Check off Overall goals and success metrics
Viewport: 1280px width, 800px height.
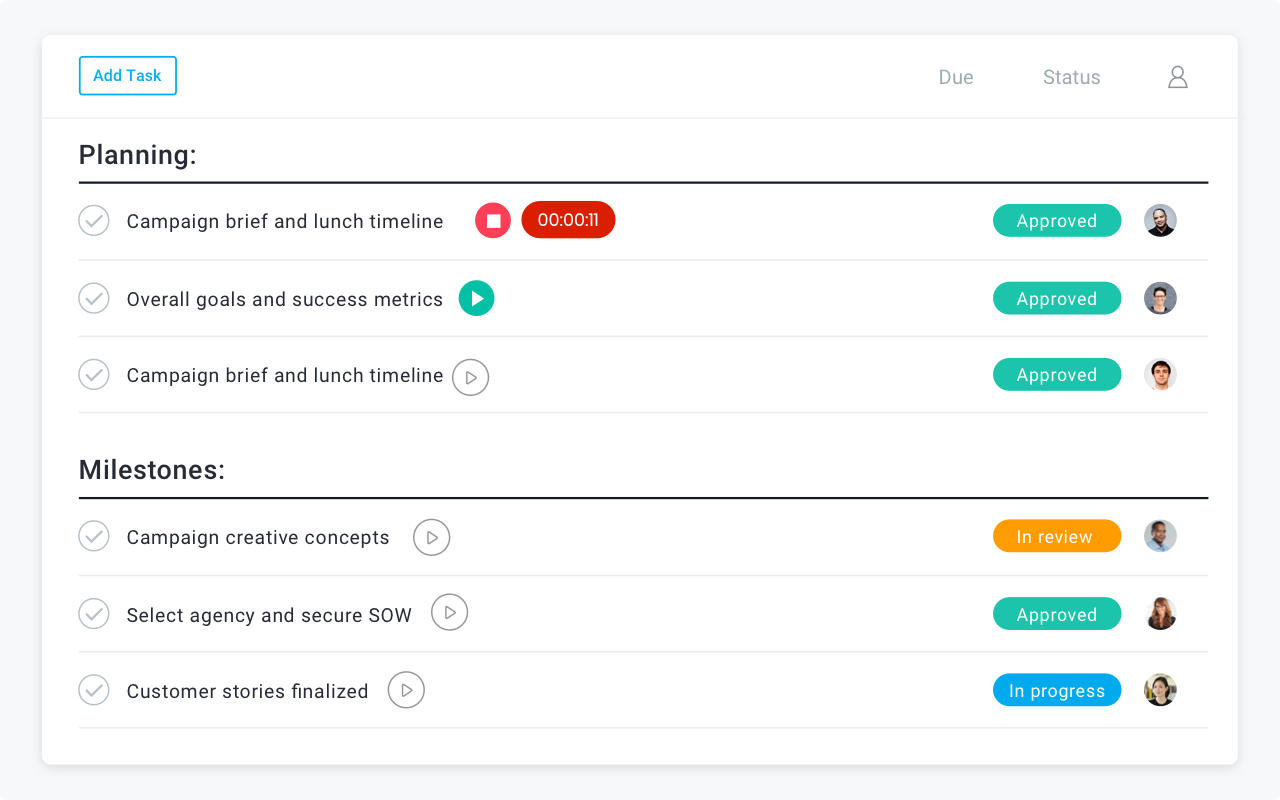[x=93, y=298]
